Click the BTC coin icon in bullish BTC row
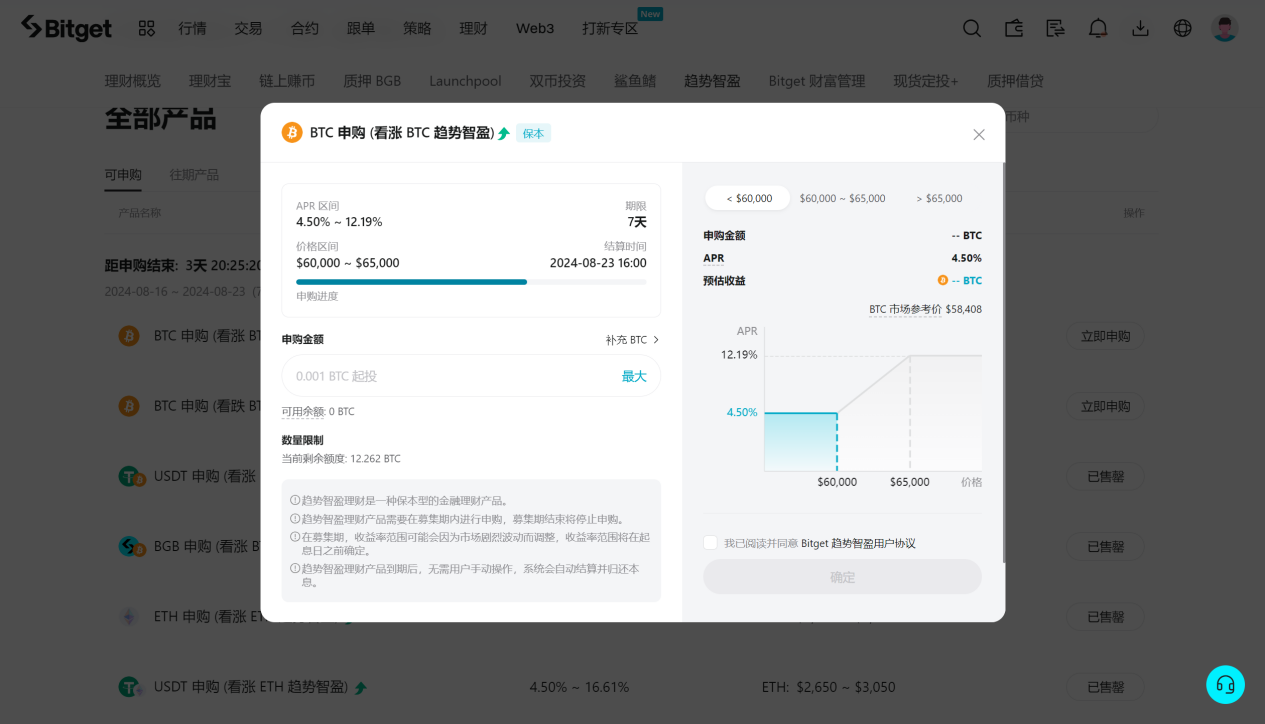The image size is (1265, 724). click(x=129, y=336)
